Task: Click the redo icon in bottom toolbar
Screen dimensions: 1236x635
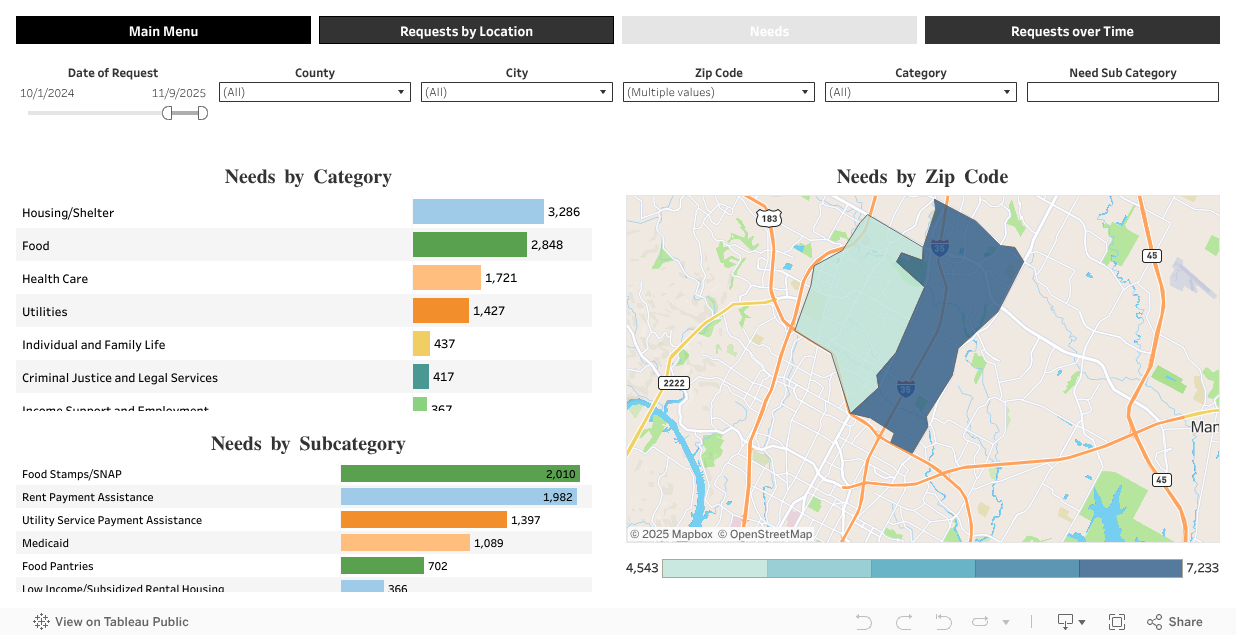Action: pos(904,622)
